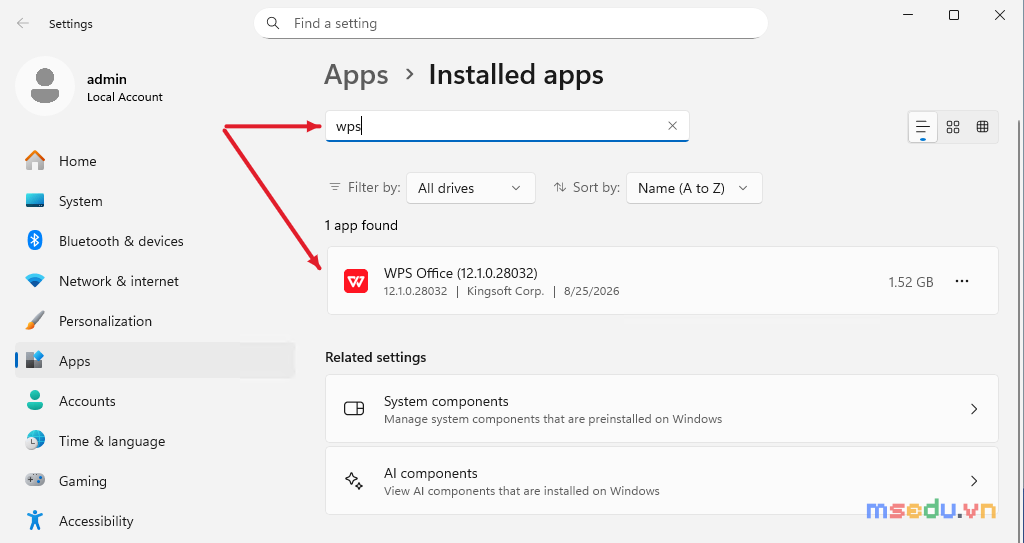1024x543 pixels.
Task: Switch to list view layout
Action: tap(923, 127)
